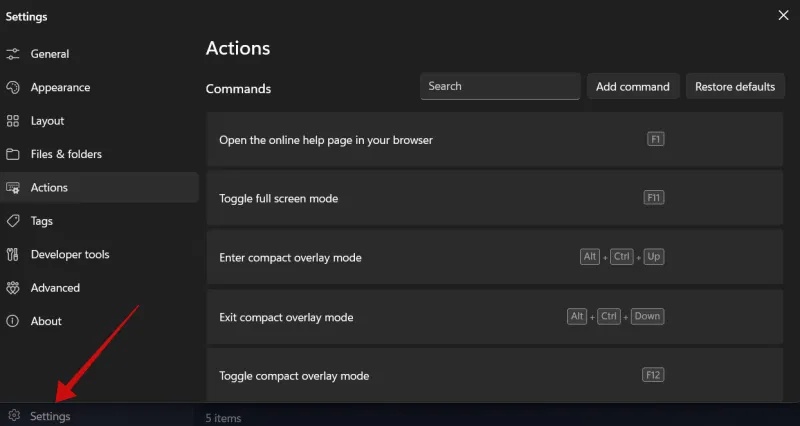
Task: Click the Appearance palette icon
Action: pos(13,87)
